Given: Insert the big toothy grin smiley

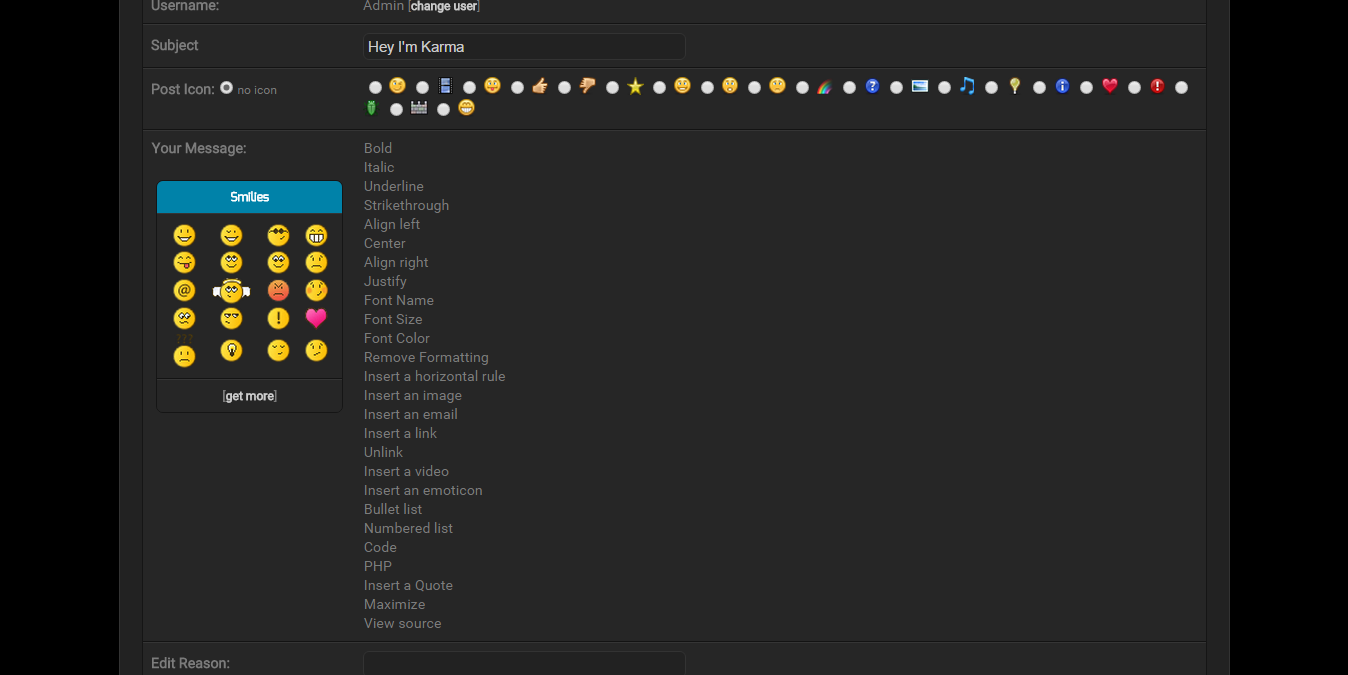Looking at the screenshot, I should 316,236.
